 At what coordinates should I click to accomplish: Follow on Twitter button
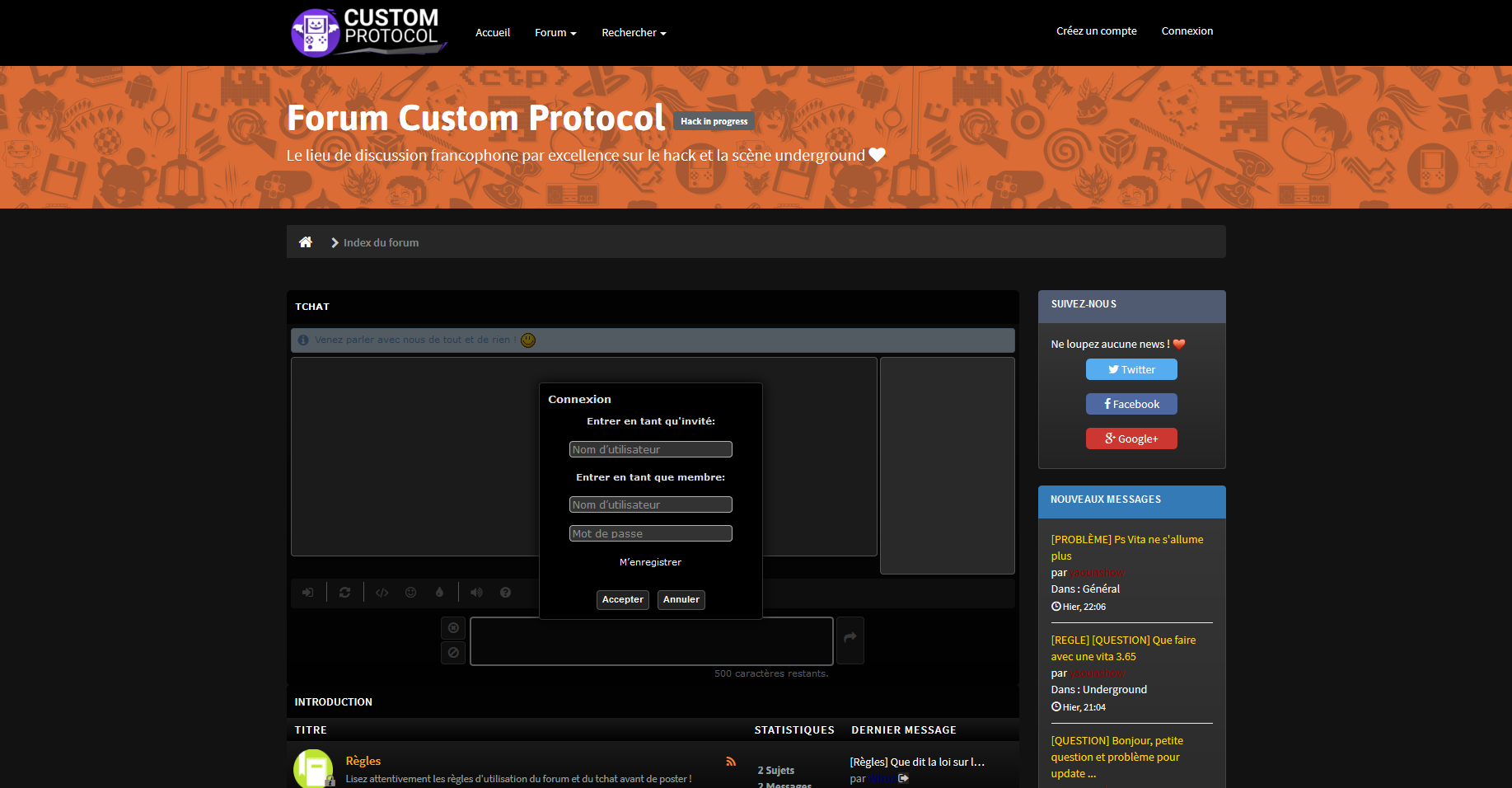(x=1131, y=369)
